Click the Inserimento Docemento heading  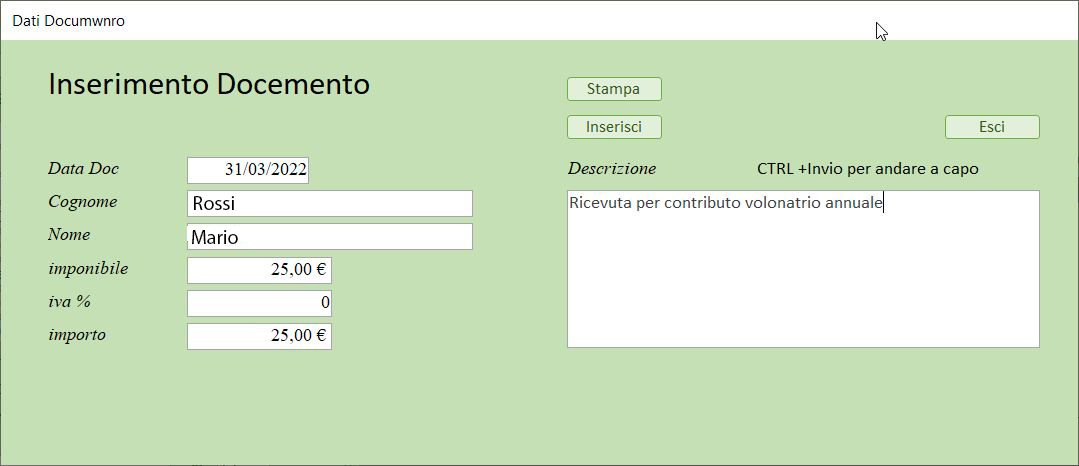pos(209,84)
